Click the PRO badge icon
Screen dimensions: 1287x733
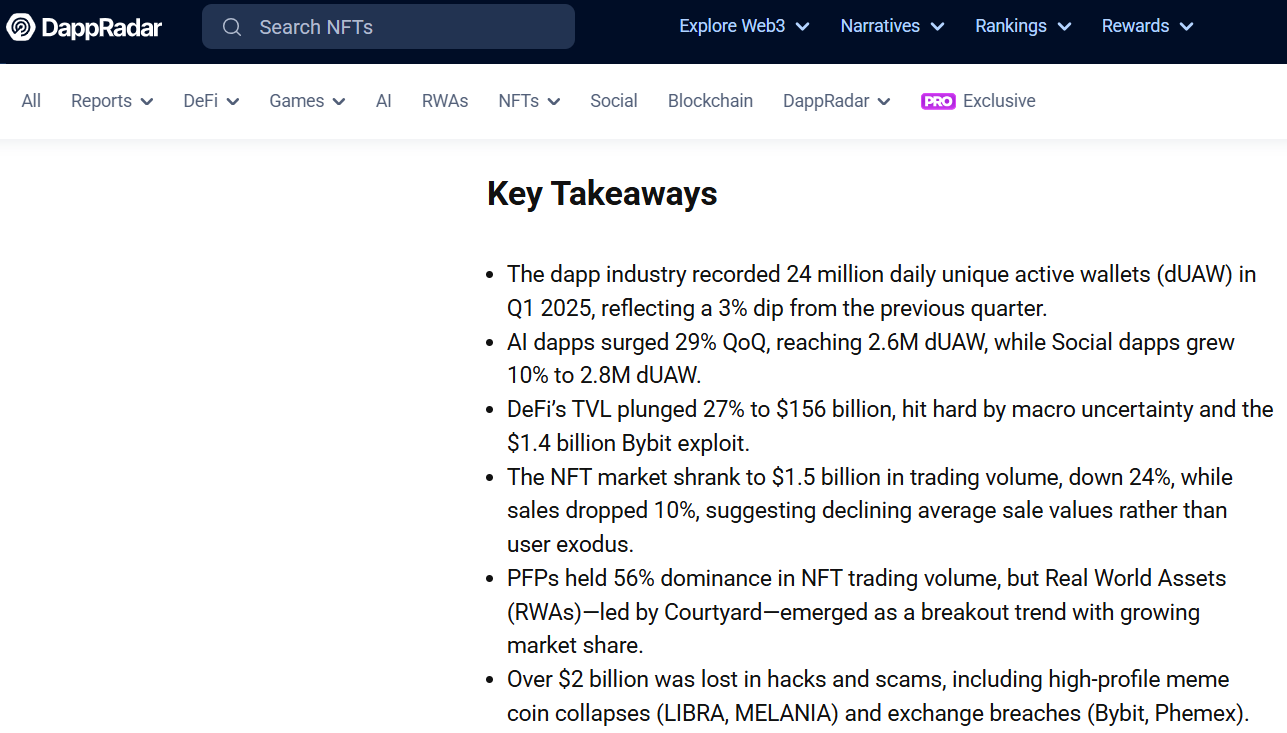[938, 101]
